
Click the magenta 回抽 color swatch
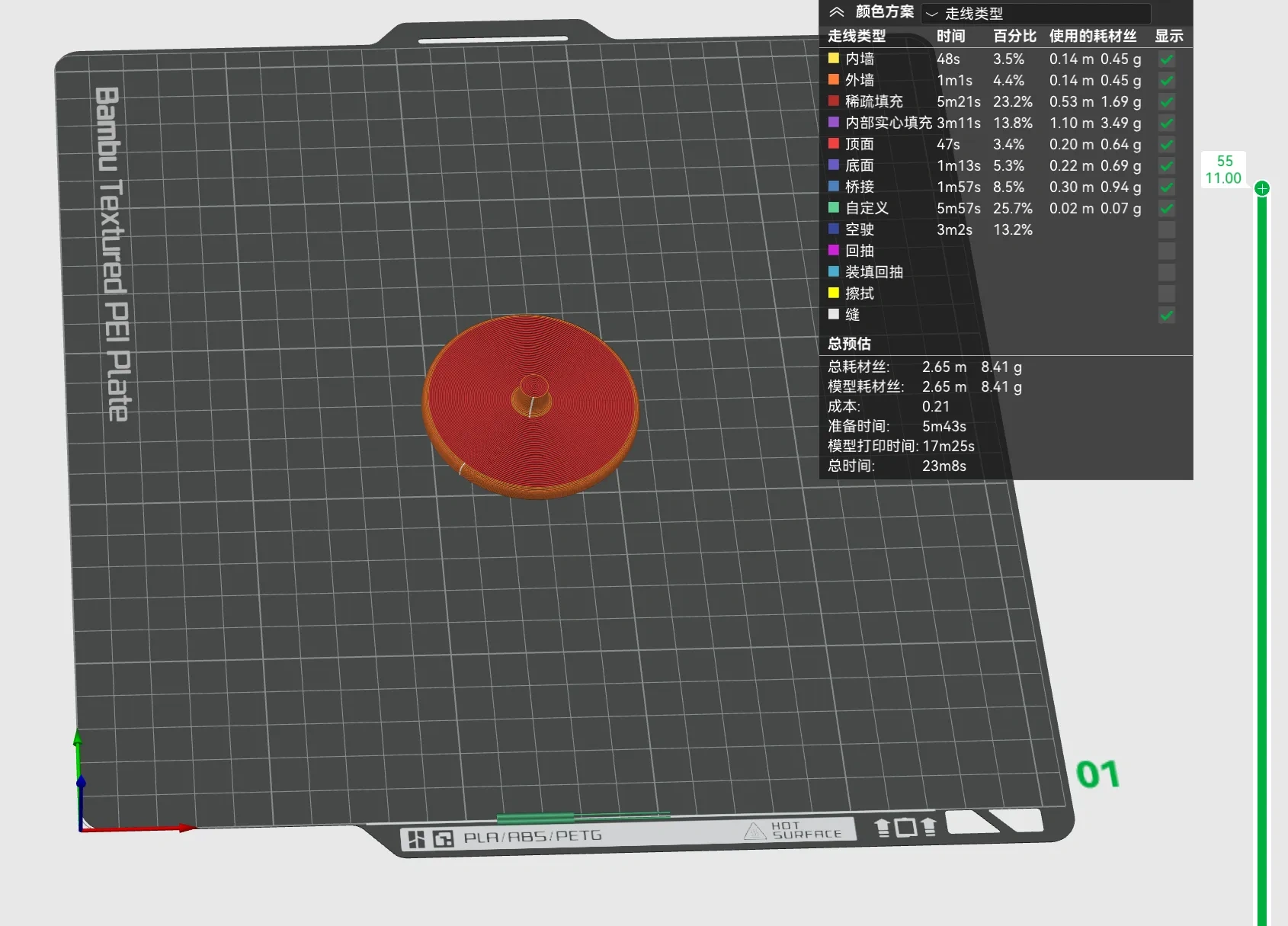tap(834, 250)
